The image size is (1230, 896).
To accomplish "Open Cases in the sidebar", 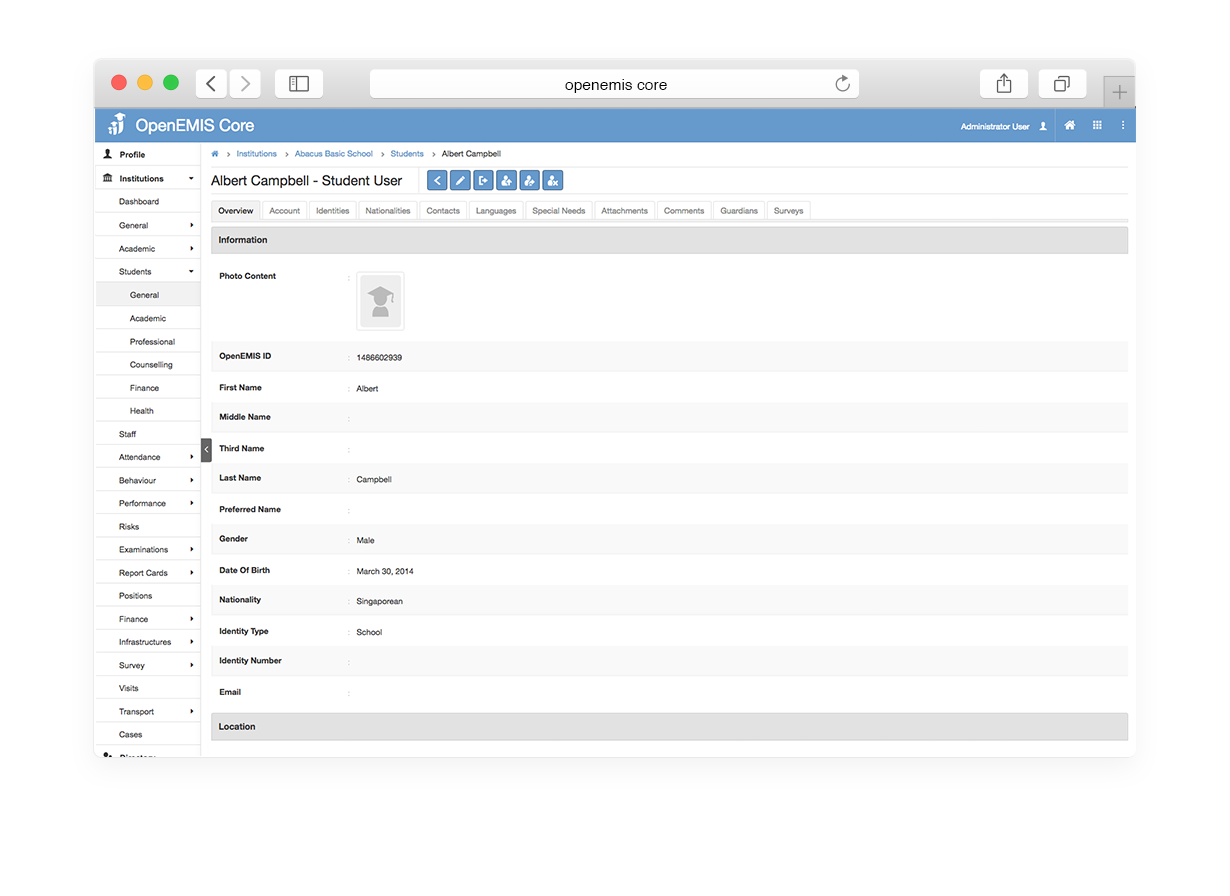I will (x=131, y=735).
